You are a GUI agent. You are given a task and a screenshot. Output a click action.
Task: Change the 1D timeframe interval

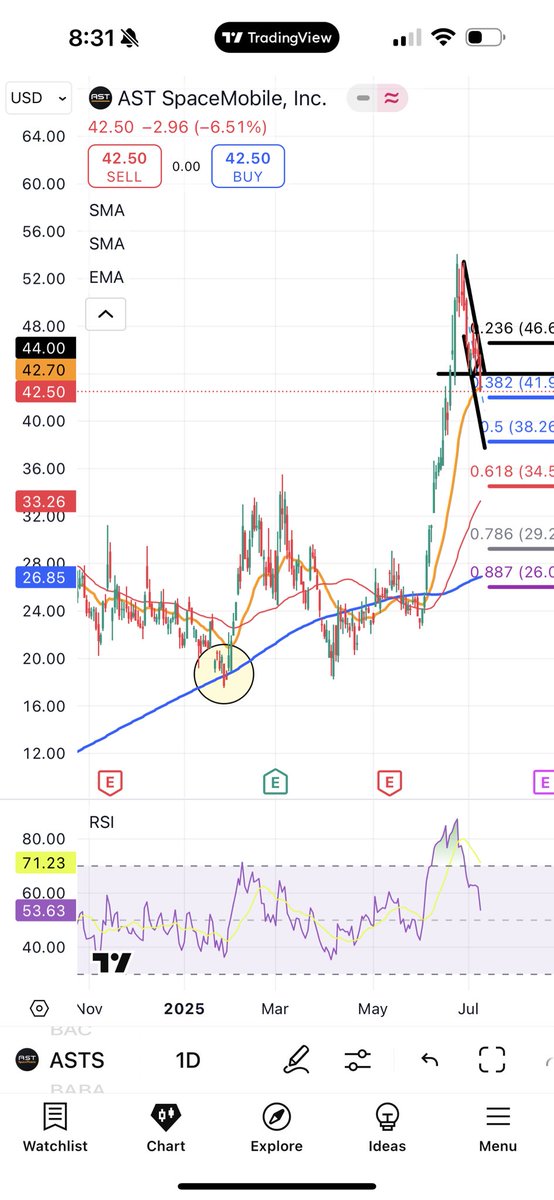tap(188, 1060)
